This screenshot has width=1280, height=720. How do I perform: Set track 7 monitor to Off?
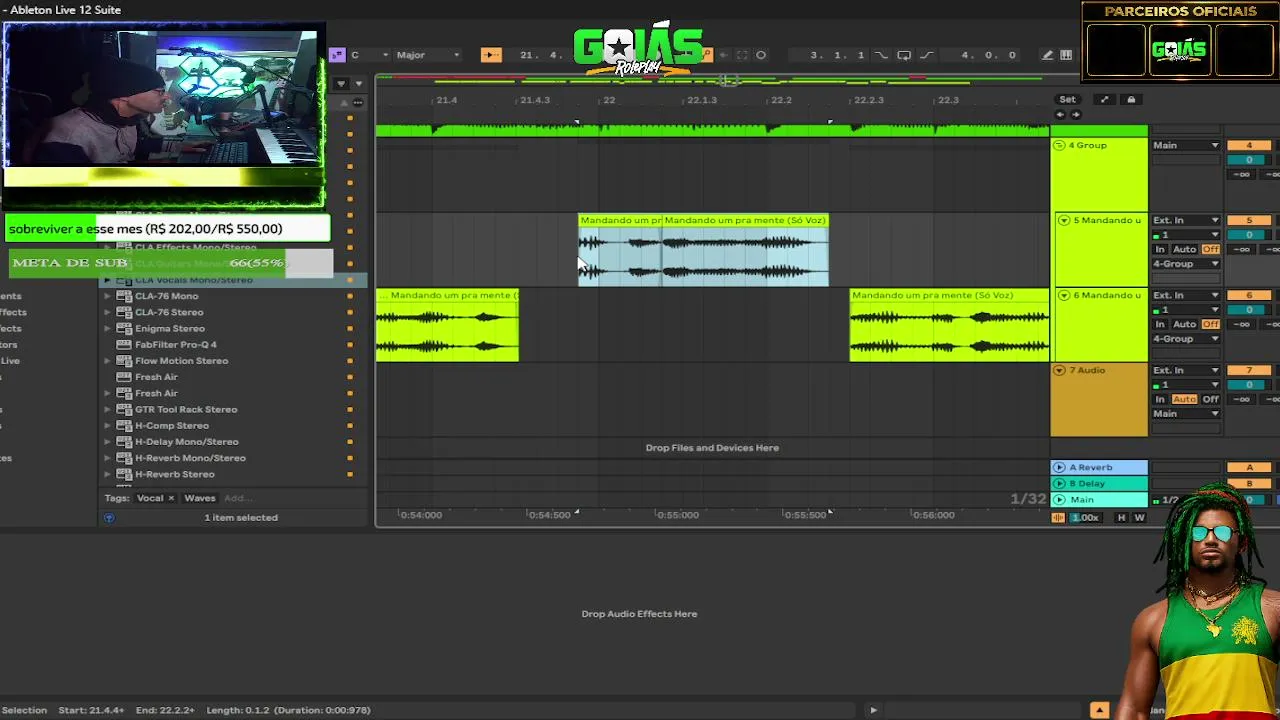coord(1210,399)
